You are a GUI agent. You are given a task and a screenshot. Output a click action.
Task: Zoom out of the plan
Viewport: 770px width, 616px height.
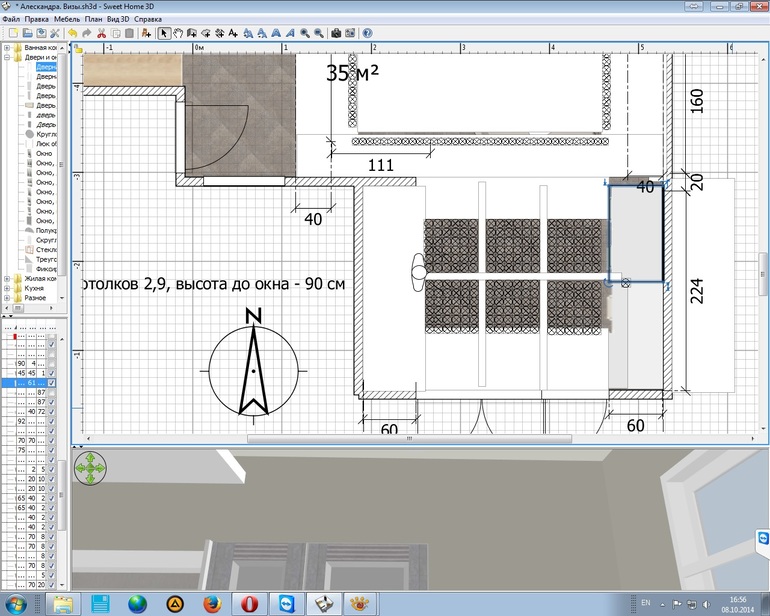pos(319,33)
